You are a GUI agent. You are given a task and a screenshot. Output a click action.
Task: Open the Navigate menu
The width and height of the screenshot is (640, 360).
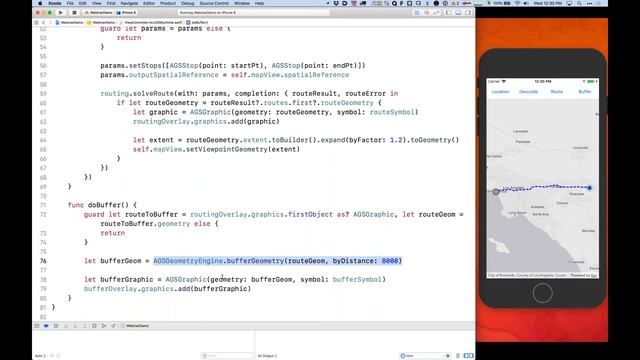[x=129, y=3]
